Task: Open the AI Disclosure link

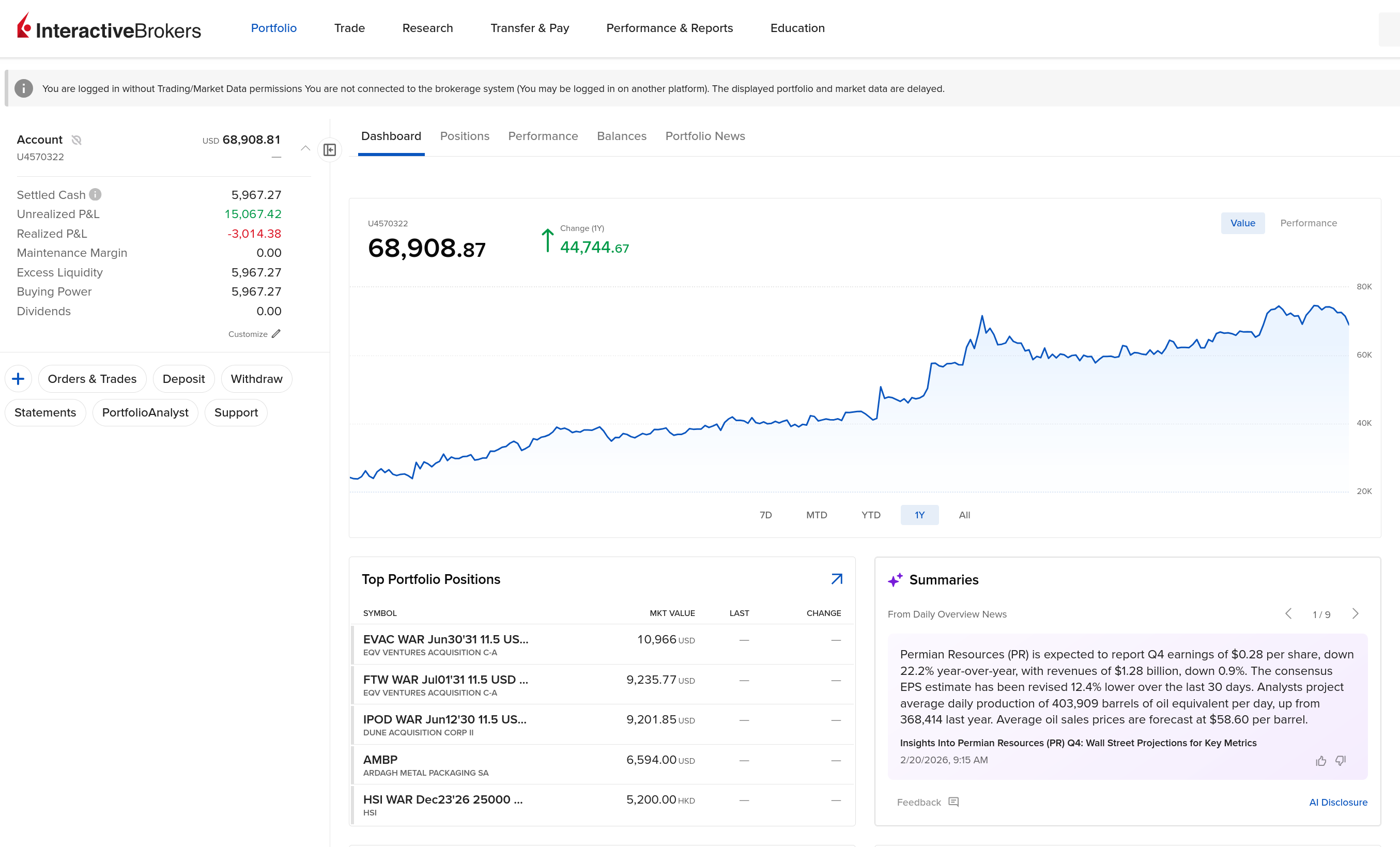Action: [x=1337, y=802]
